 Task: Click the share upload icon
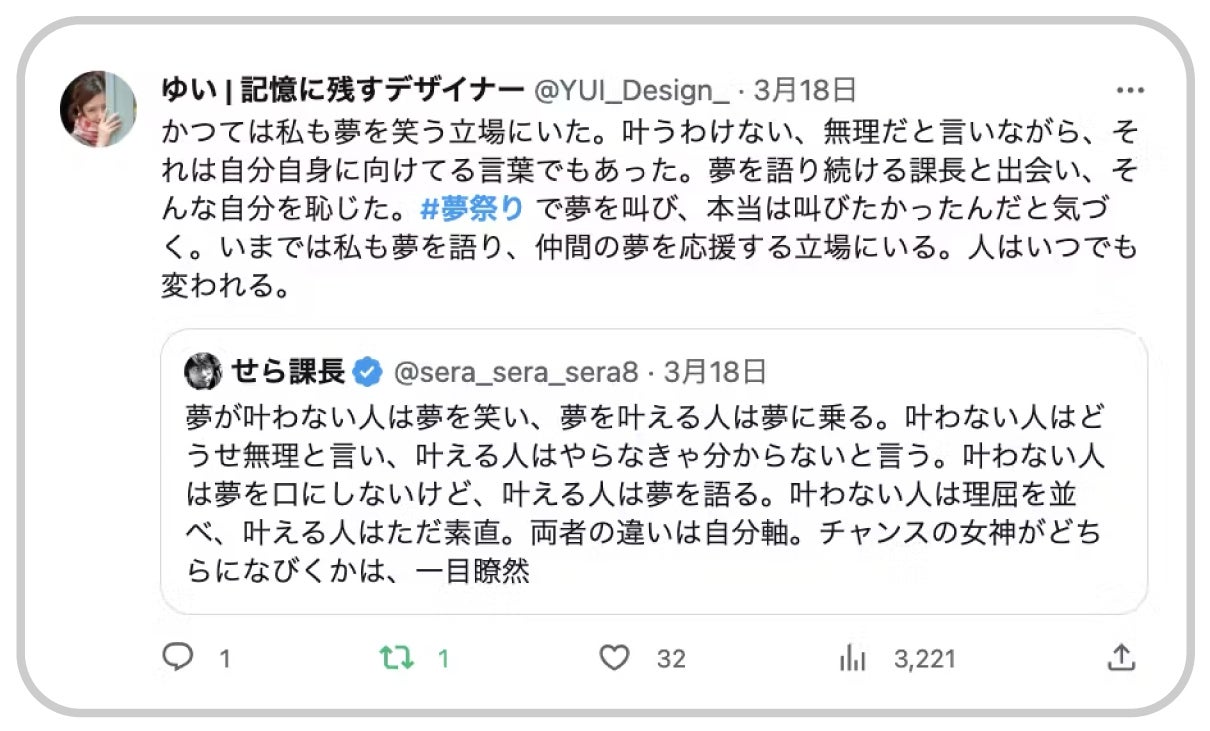1122,657
